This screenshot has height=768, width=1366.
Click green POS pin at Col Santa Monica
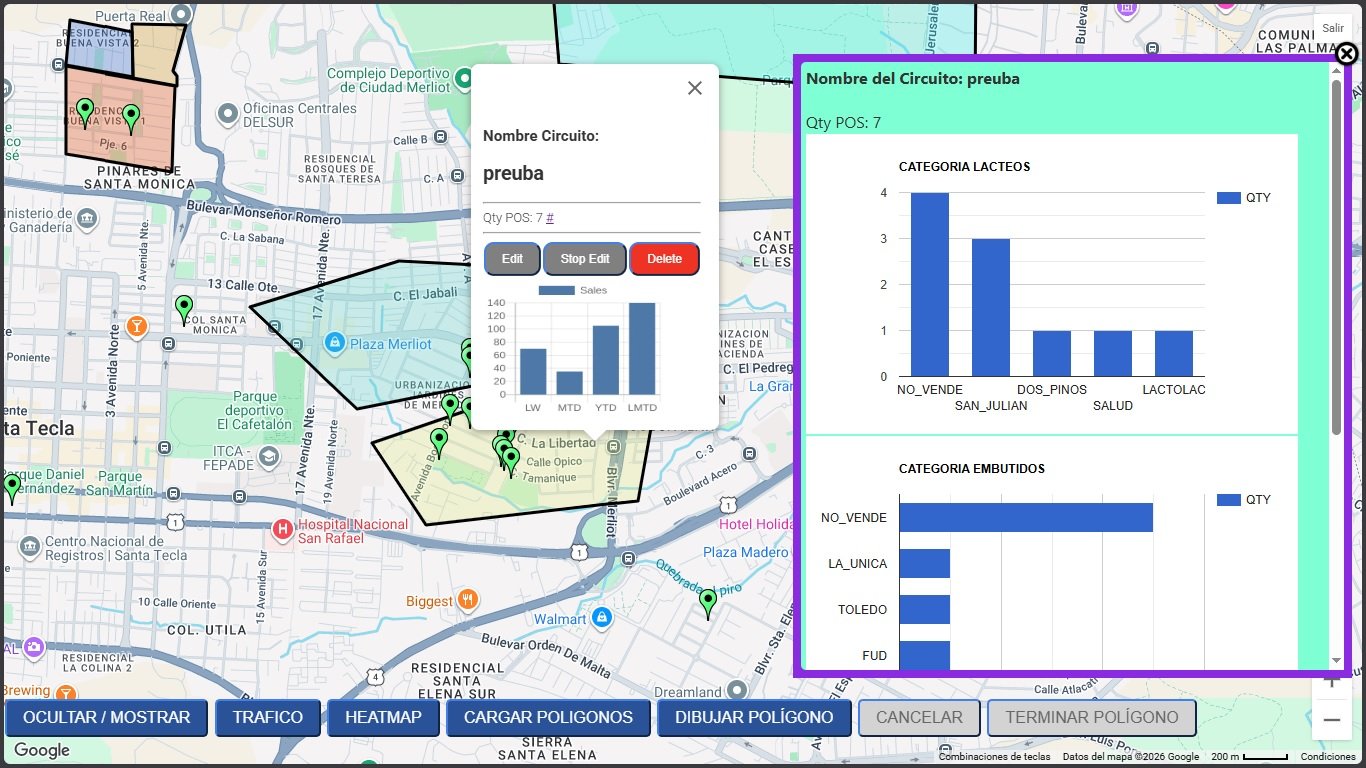click(183, 310)
